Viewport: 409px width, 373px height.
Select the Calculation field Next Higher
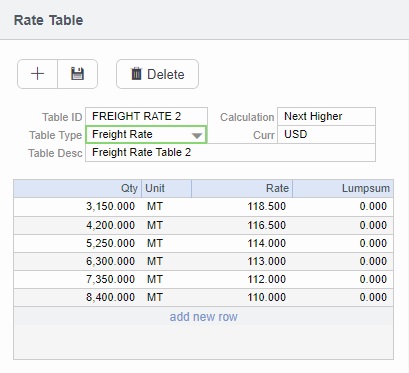pos(326,116)
